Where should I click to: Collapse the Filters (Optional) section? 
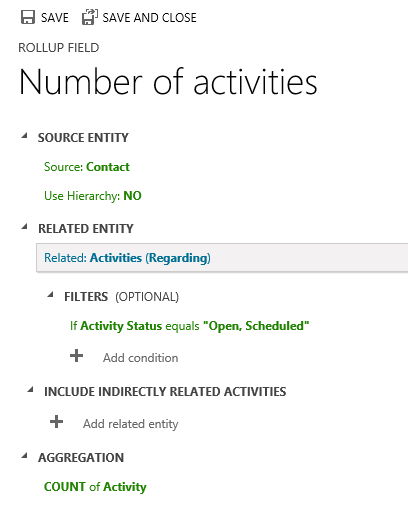[50, 295]
